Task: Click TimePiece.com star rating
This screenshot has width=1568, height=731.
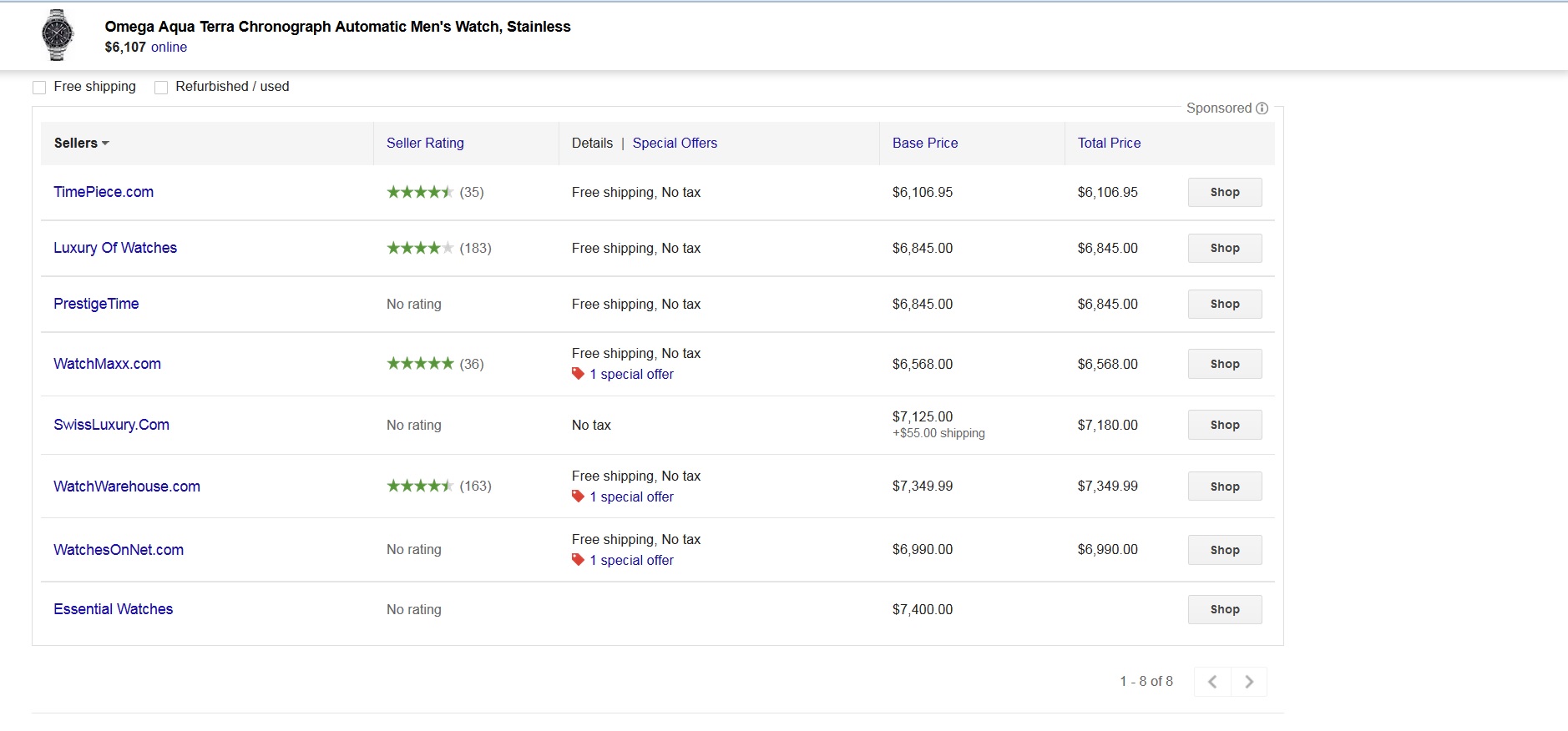Action: tap(419, 192)
